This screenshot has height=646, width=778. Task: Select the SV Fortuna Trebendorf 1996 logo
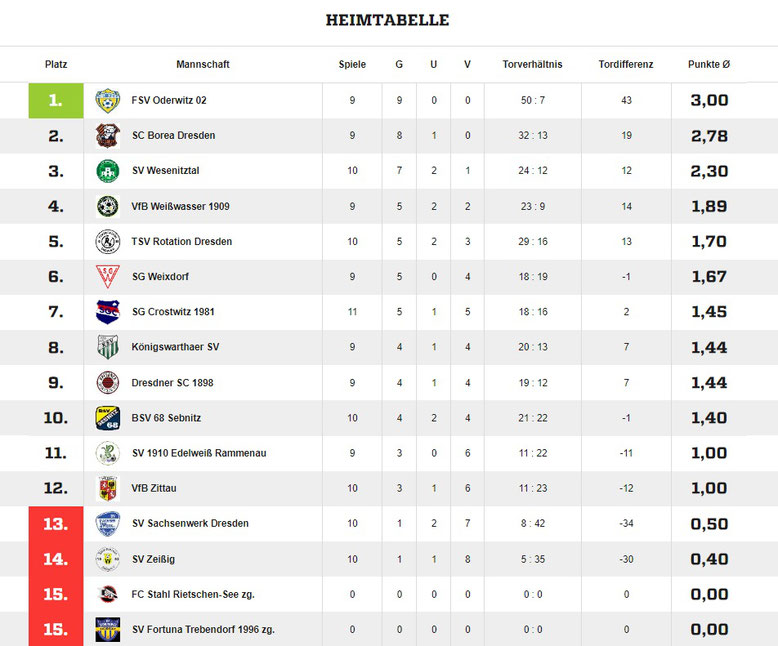point(108,630)
